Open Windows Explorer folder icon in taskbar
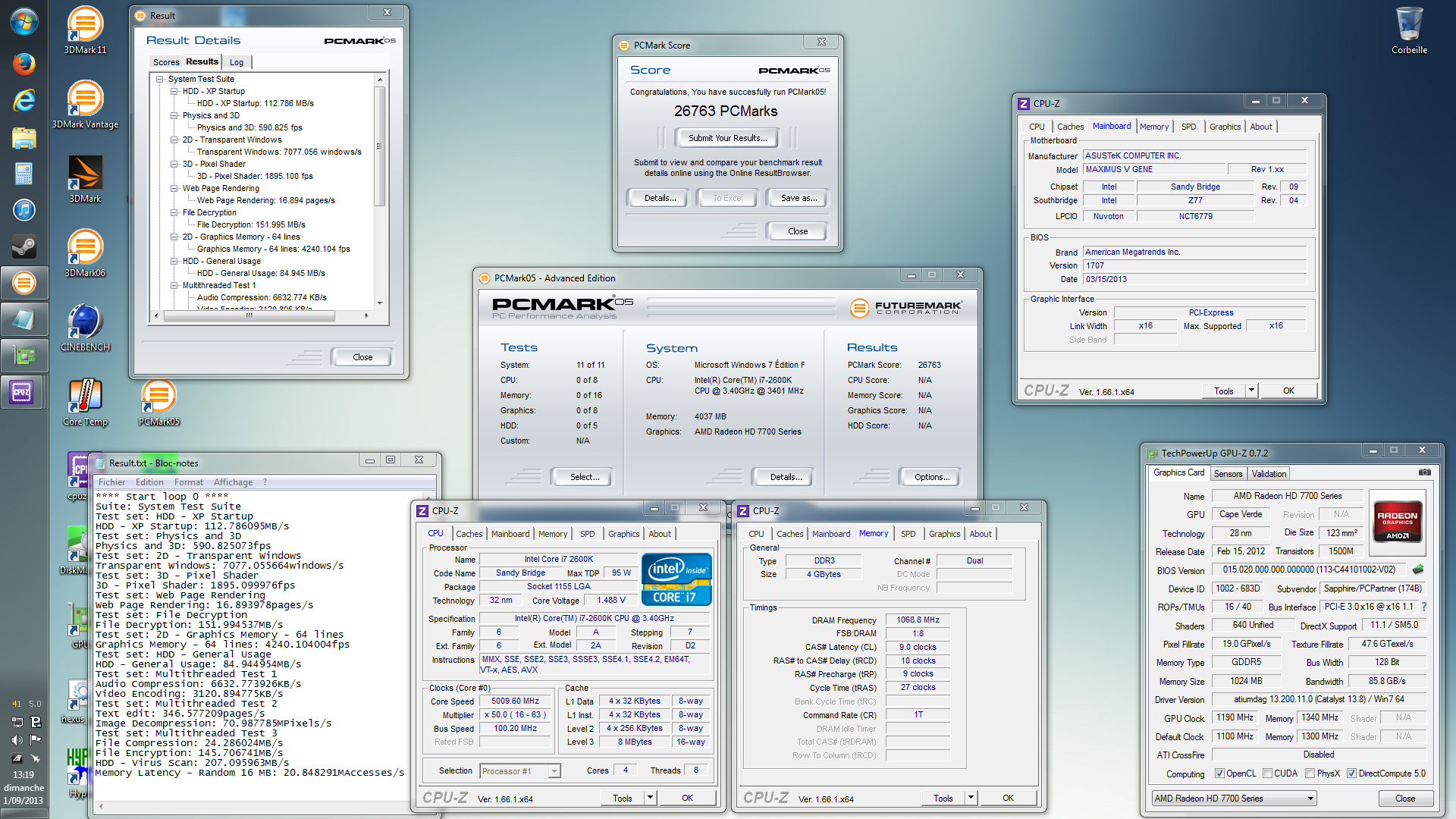The image size is (1456, 819). coord(24,137)
